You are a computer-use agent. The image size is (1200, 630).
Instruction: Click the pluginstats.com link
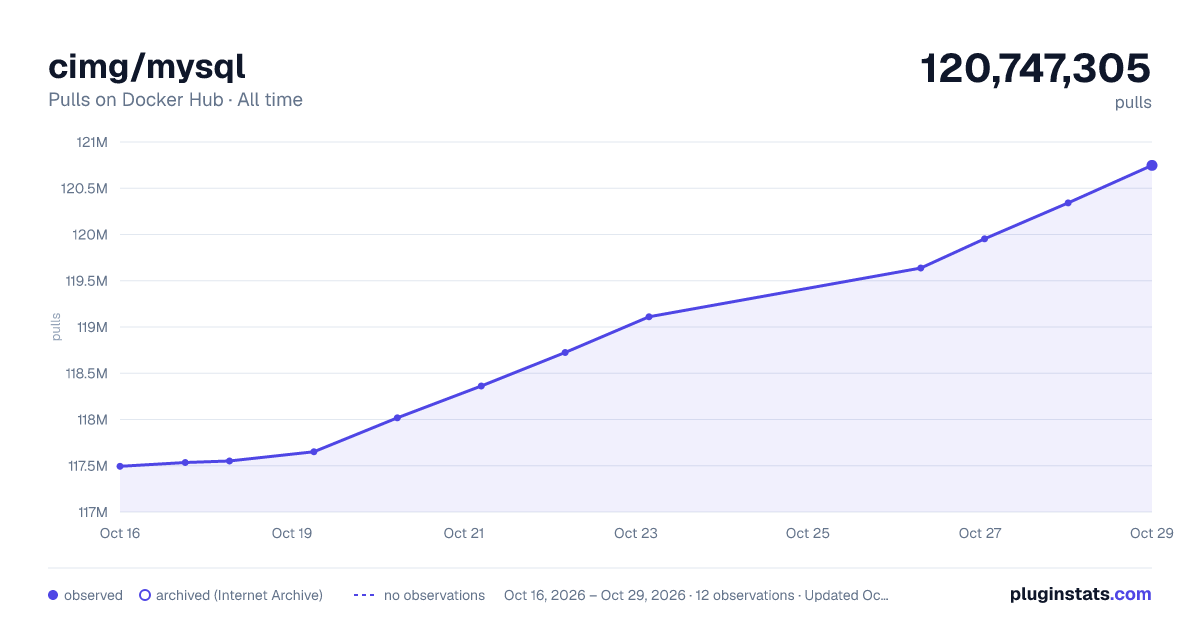tap(1080, 594)
